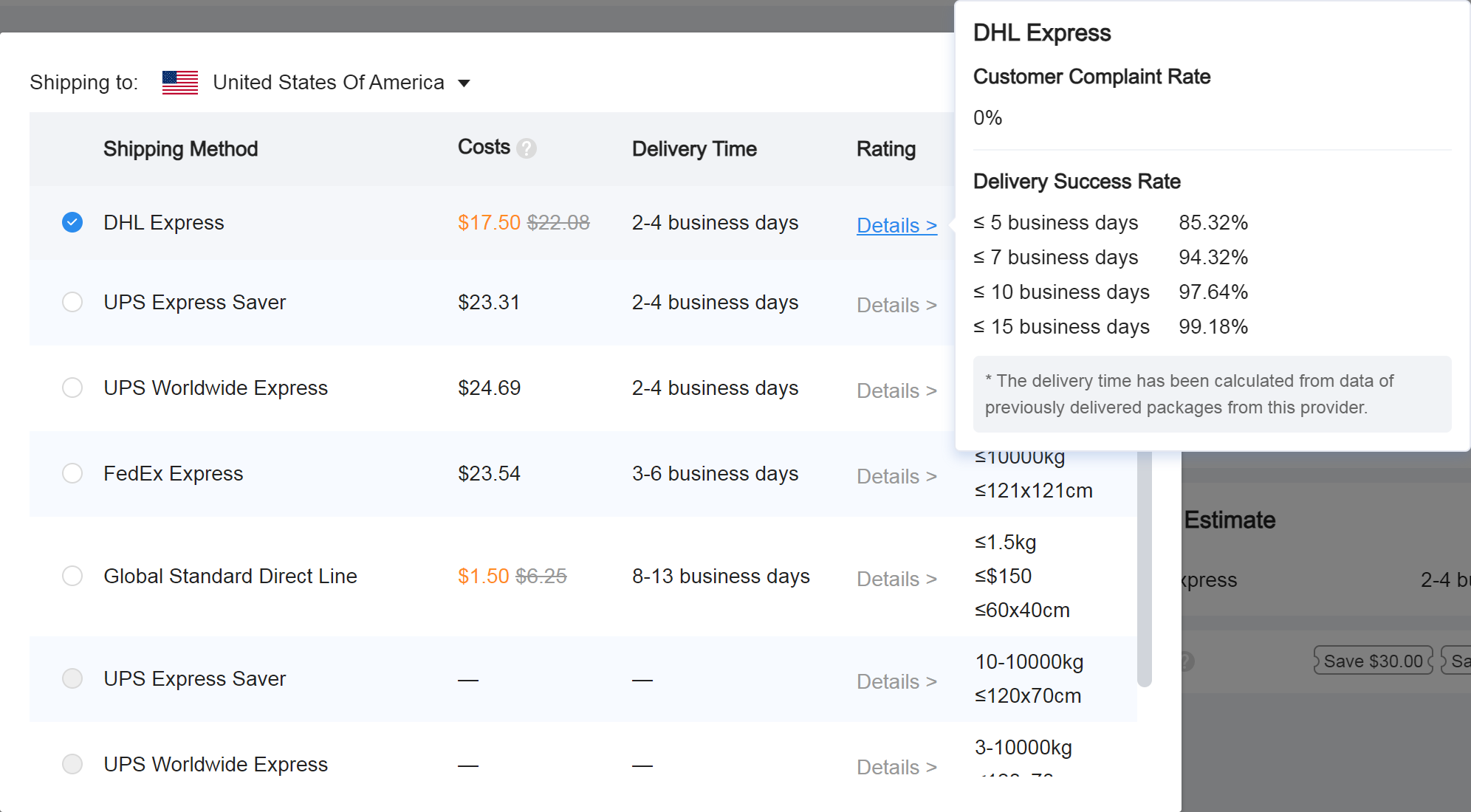1471x812 pixels.
Task: Open Details for the $24.69 UPS Worldwide Express
Action: click(896, 390)
